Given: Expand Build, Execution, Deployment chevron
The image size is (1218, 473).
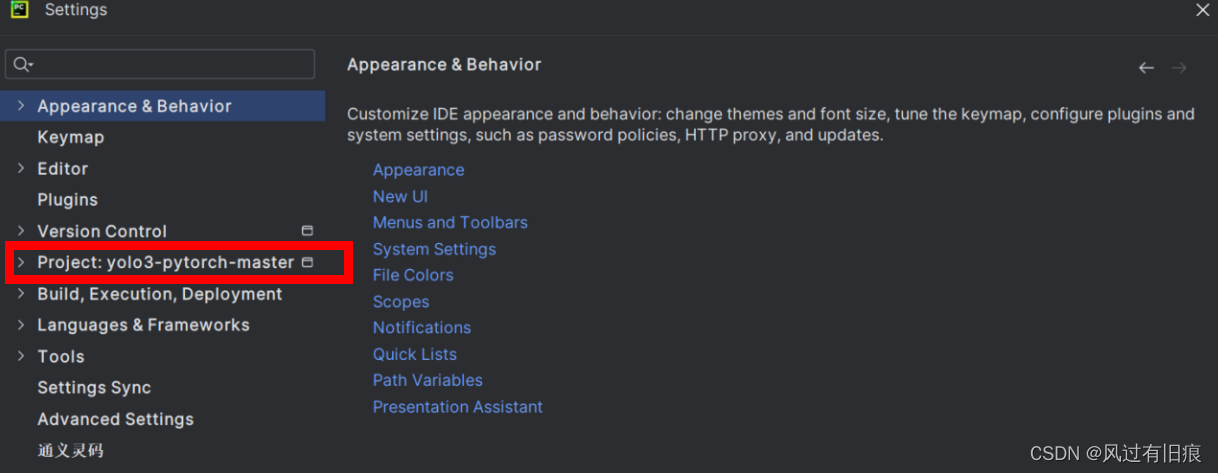Looking at the screenshot, I should pyautogui.click(x=21, y=294).
